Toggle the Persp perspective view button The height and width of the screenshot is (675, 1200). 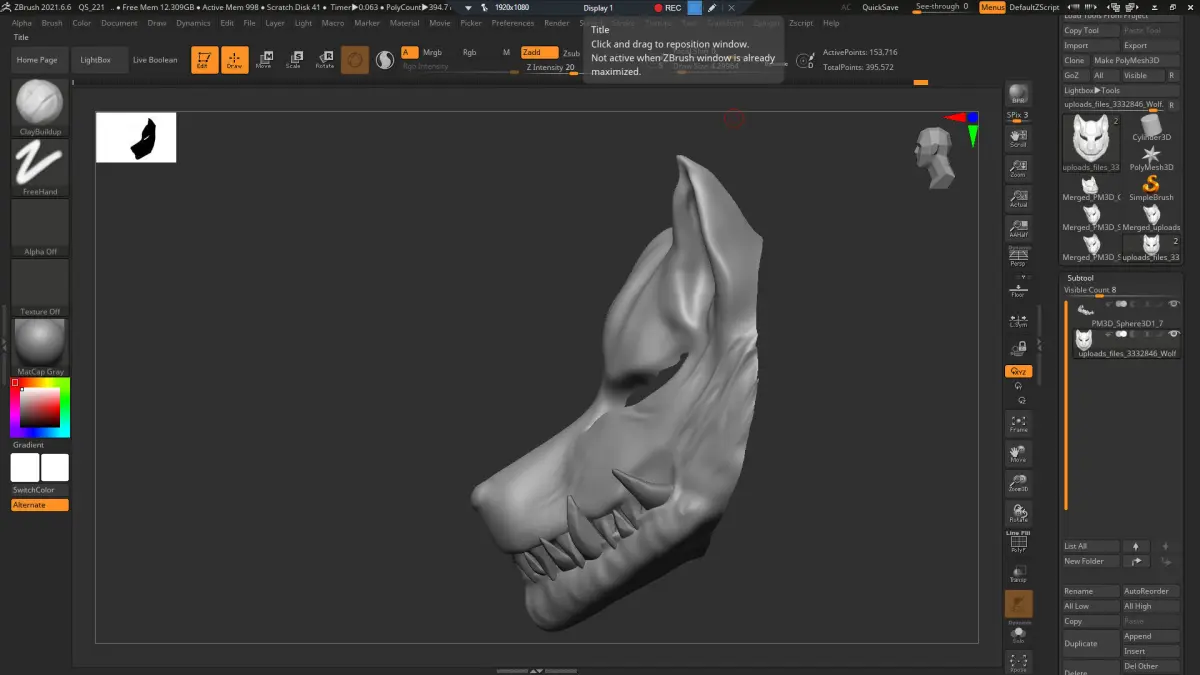(x=1018, y=258)
